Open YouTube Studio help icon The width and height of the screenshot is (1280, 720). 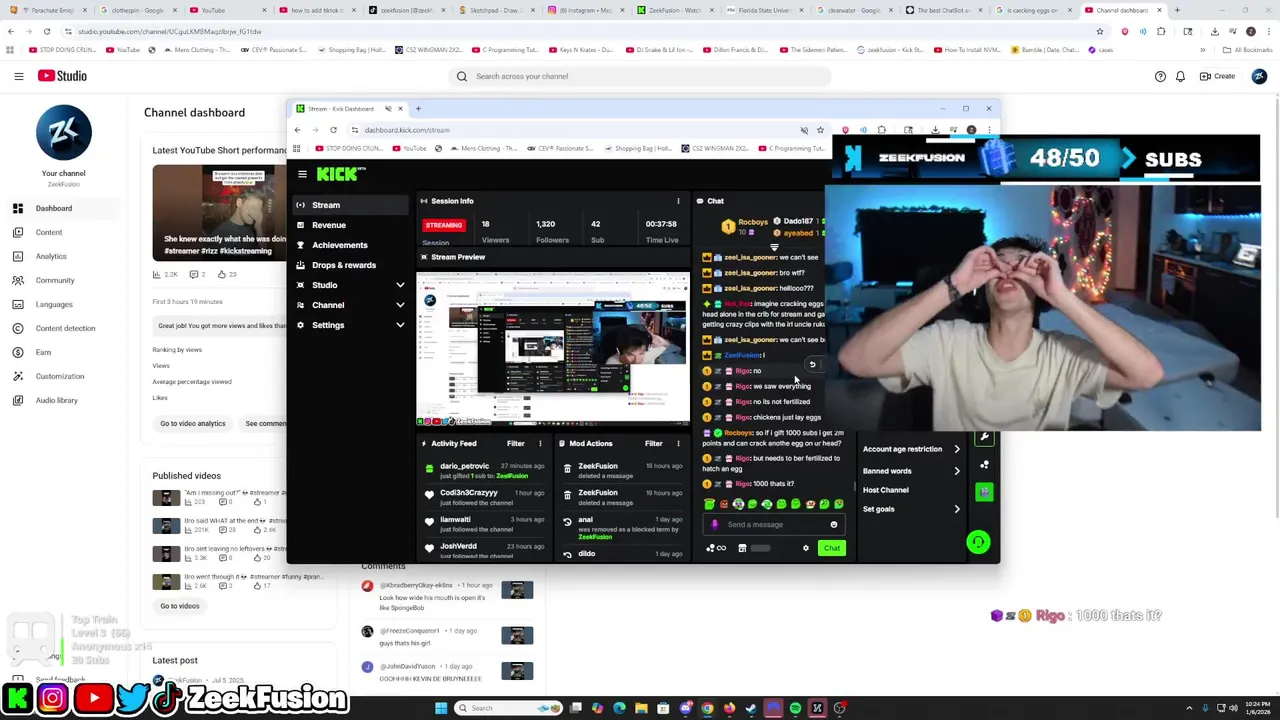point(1160,76)
